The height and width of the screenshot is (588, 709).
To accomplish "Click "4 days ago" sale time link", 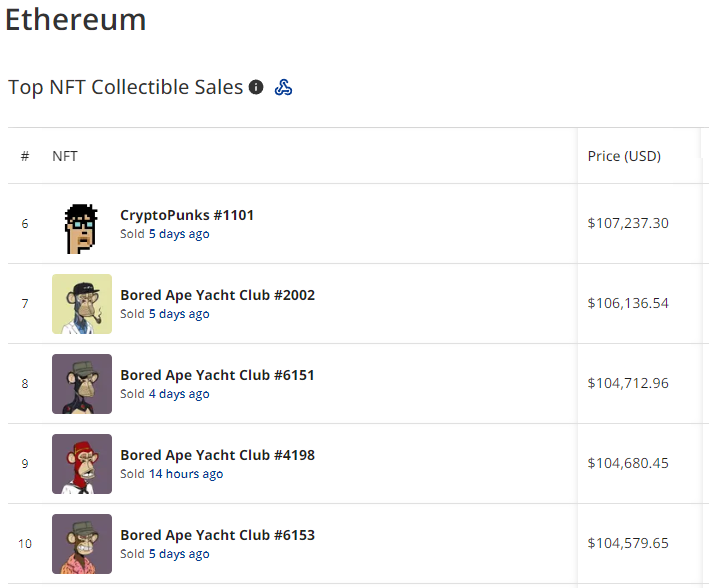I will click(x=179, y=394).
